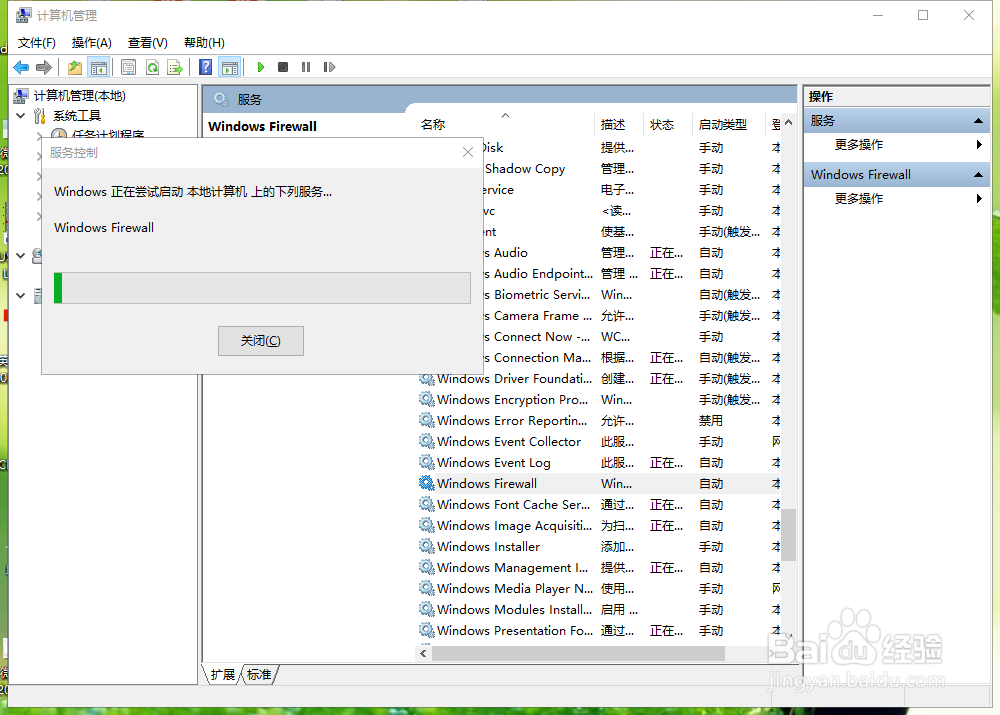Image resolution: width=1000 pixels, height=715 pixels.
Task: Select the Shadow Copy service row
Action: [x=631, y=168]
